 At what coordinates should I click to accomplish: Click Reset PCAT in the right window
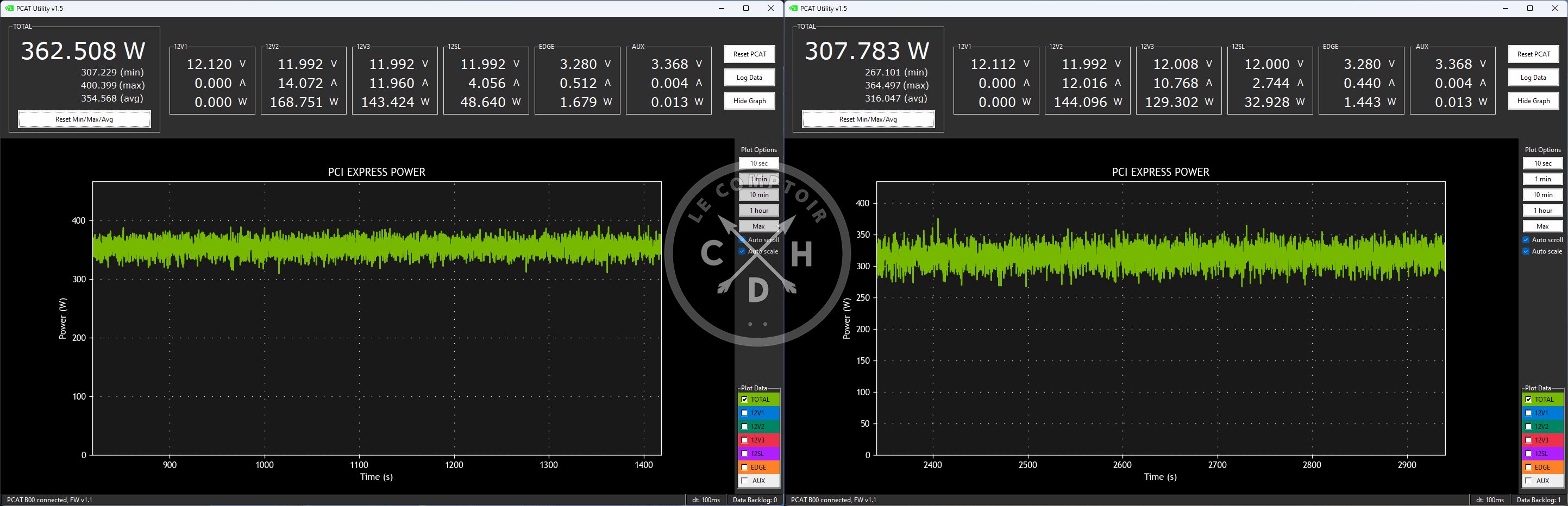(x=1533, y=54)
